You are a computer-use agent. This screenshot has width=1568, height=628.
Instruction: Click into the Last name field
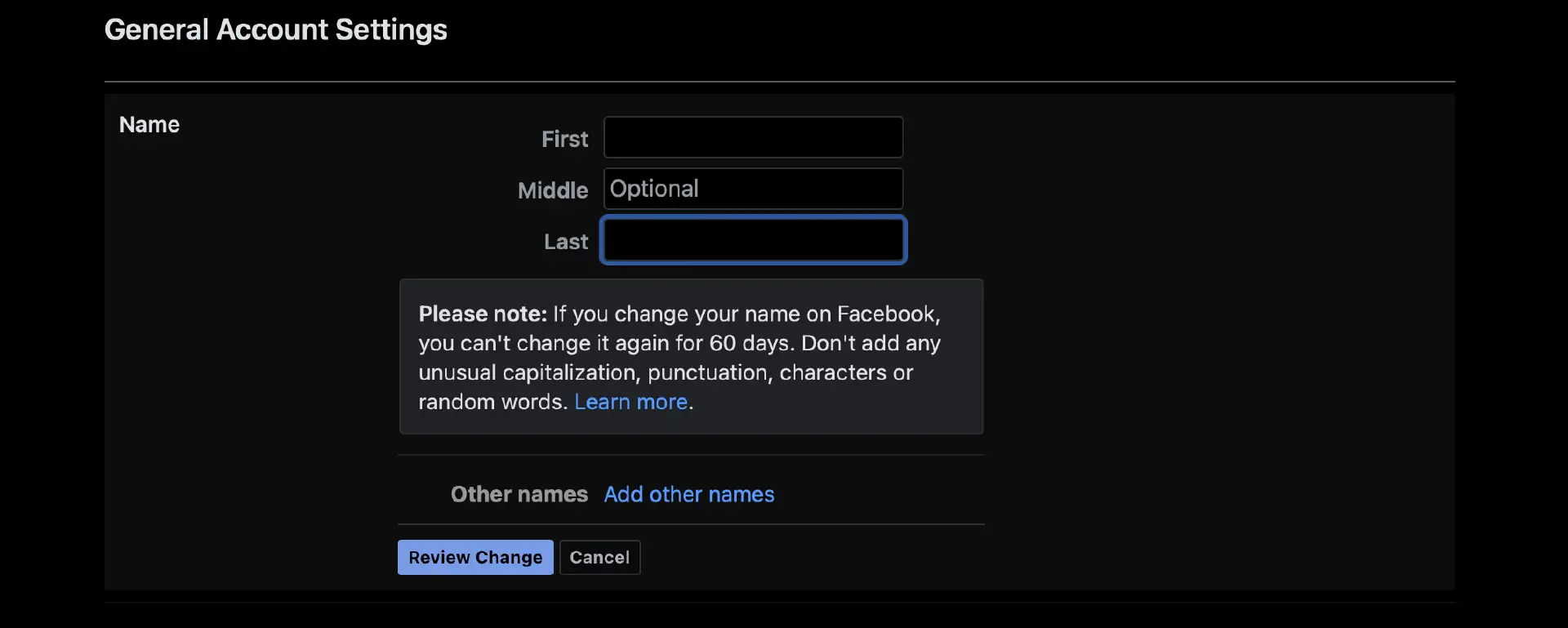pyautogui.click(x=753, y=240)
